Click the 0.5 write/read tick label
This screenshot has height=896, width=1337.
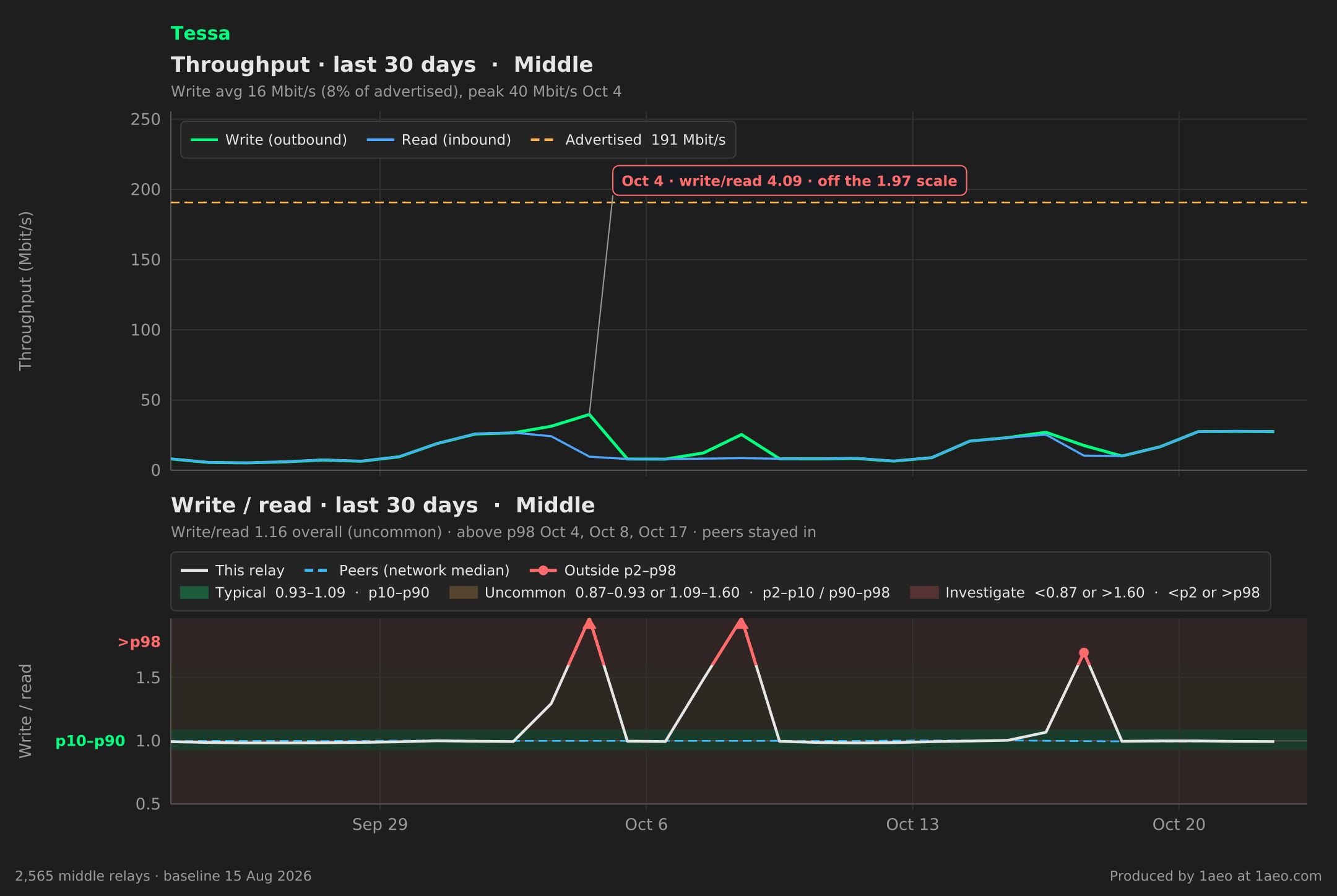point(148,804)
